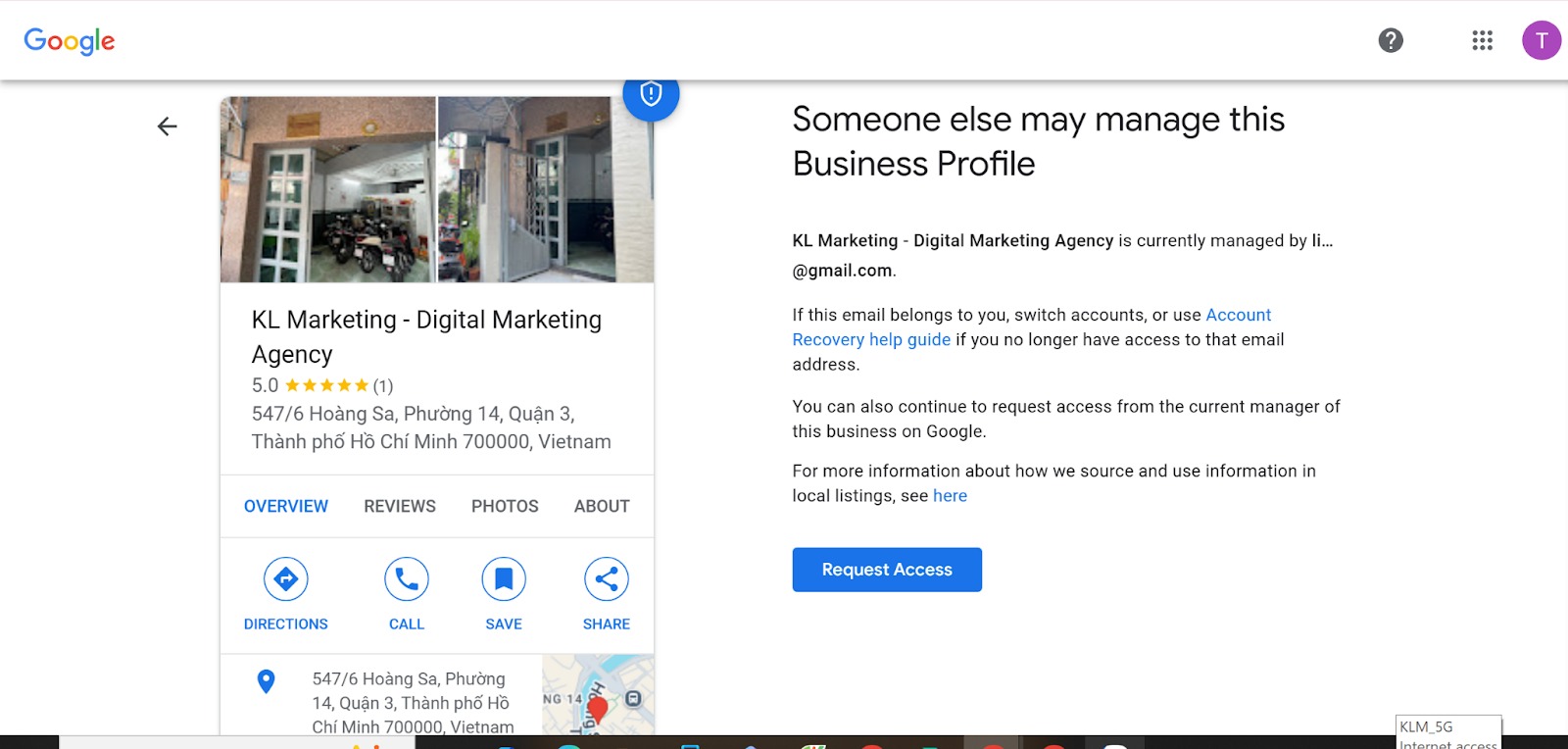Click the '(1)' review count
The image size is (1568, 749).
click(x=383, y=386)
